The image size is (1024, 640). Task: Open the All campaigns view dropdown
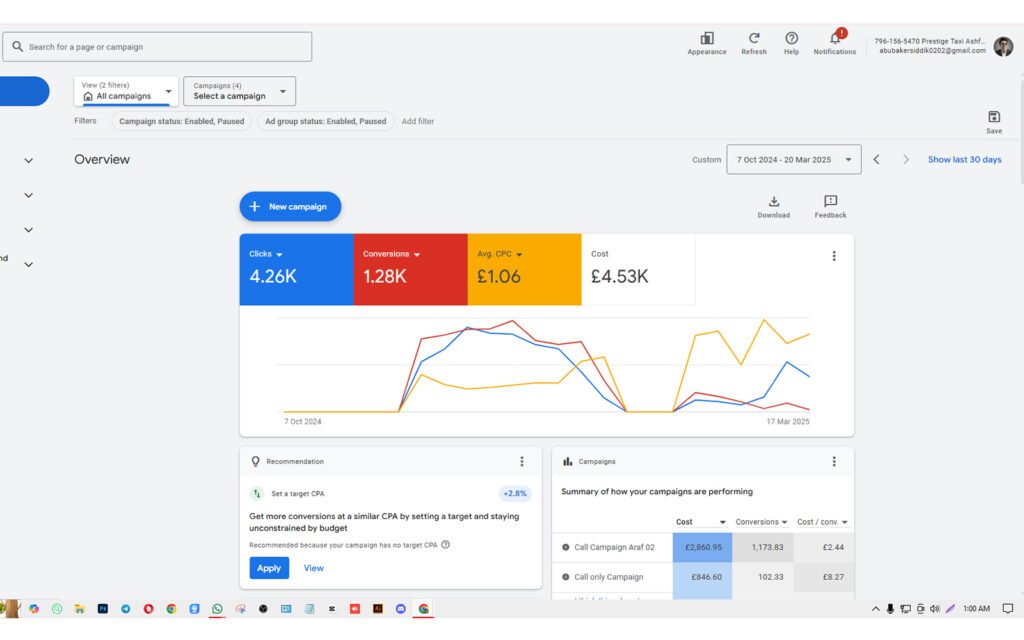click(x=126, y=91)
